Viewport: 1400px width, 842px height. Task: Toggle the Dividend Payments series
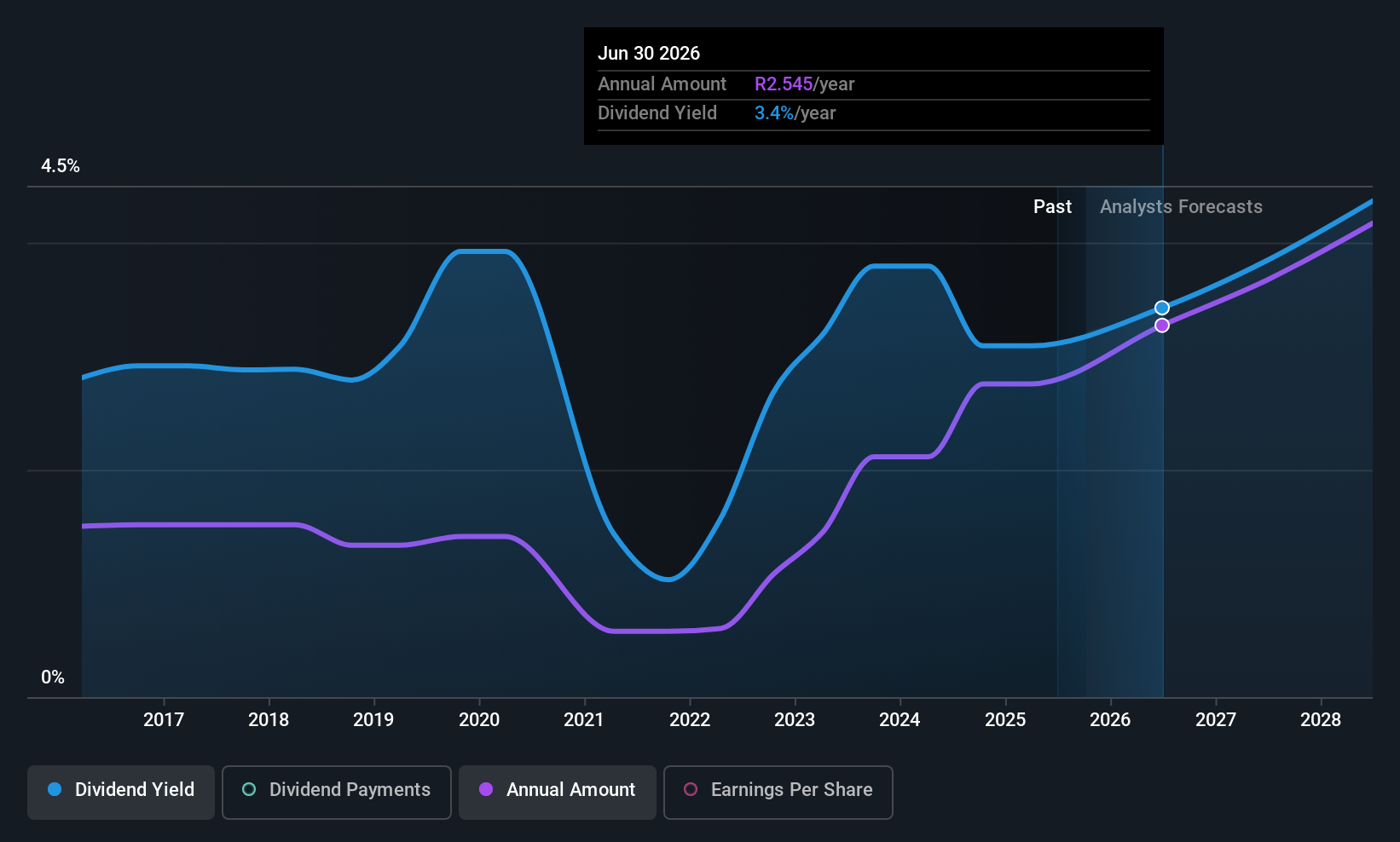click(337, 792)
